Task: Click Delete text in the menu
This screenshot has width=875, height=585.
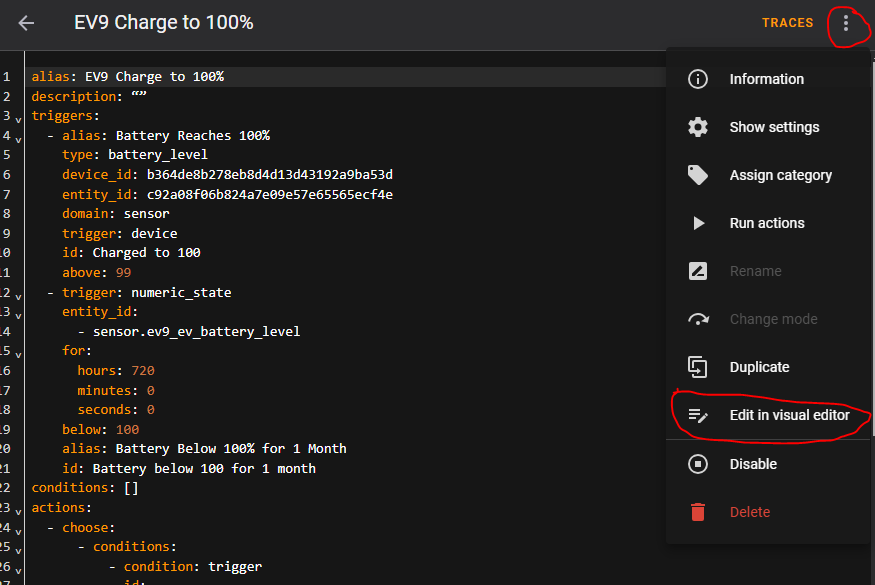Action: [749, 512]
